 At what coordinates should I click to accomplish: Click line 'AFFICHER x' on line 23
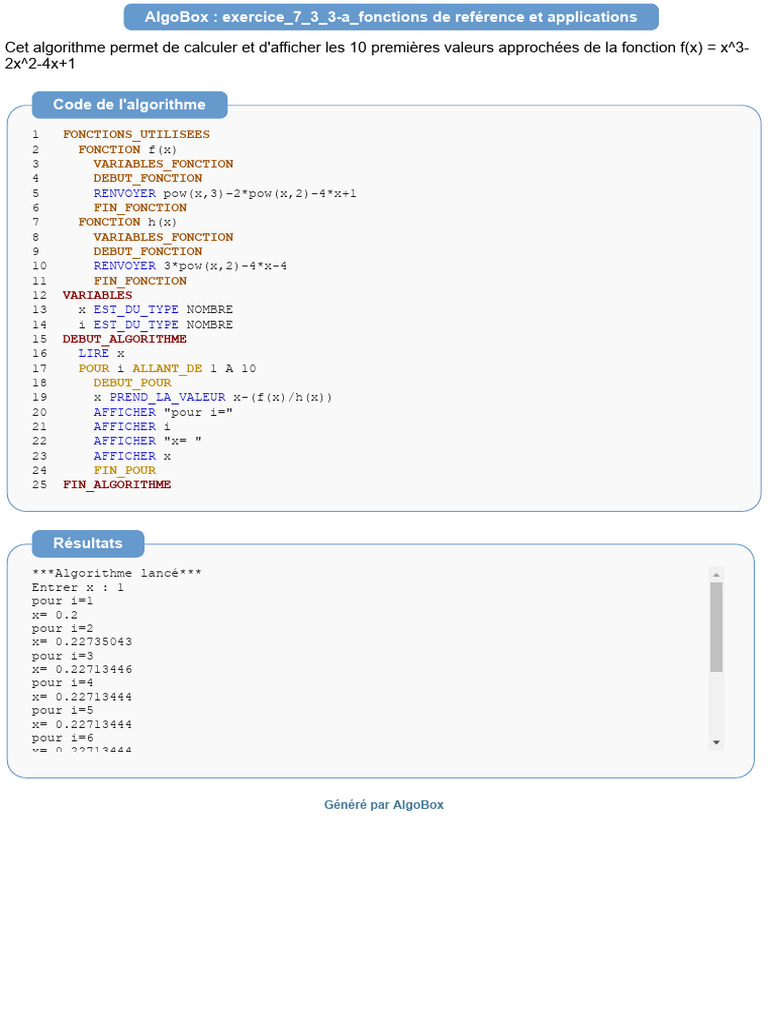pos(132,456)
